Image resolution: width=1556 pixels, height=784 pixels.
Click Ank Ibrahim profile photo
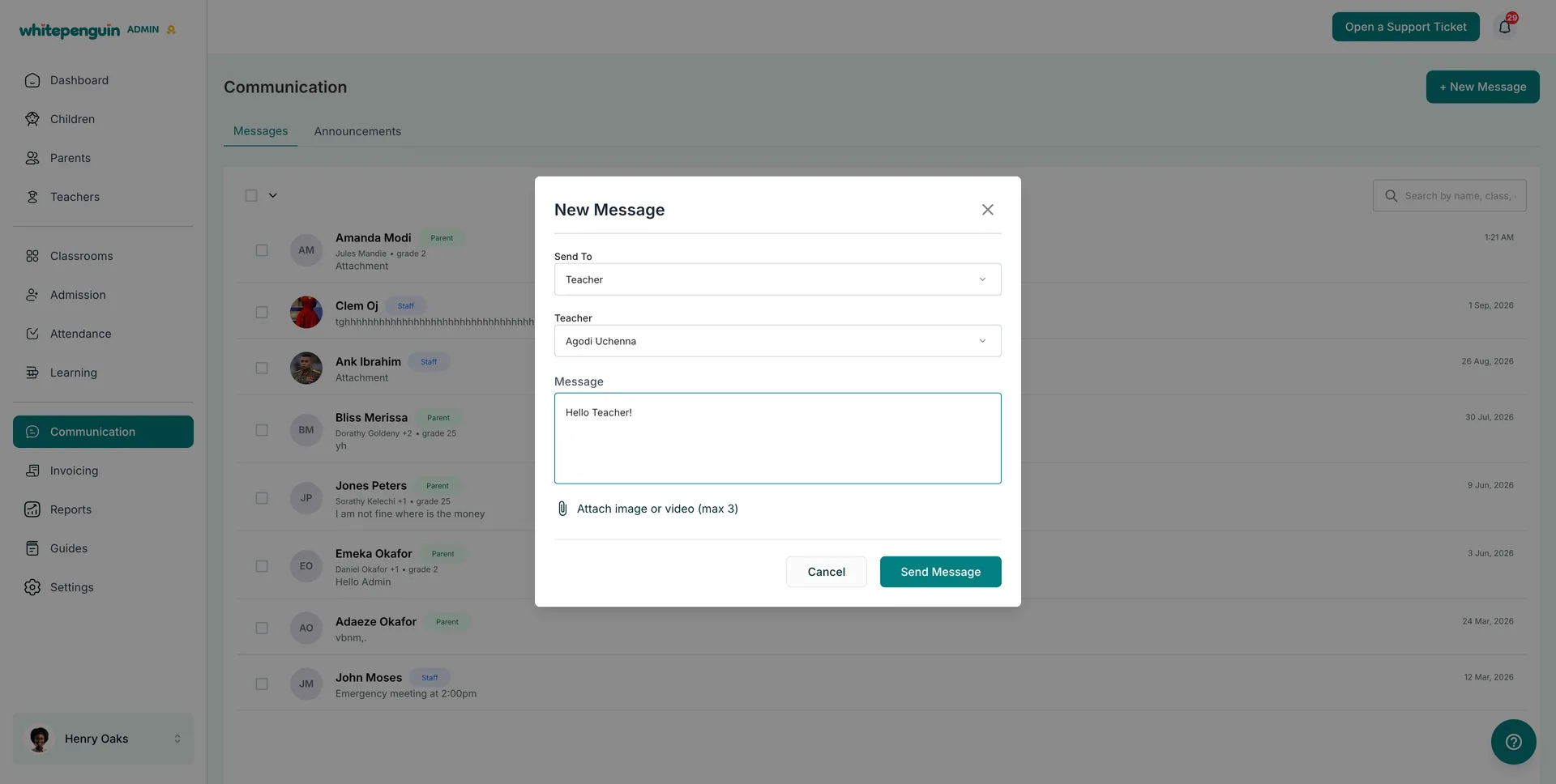point(306,368)
